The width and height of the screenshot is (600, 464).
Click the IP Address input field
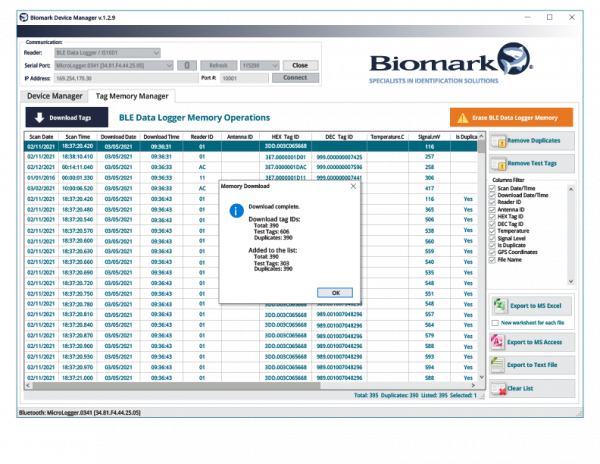click(126, 78)
